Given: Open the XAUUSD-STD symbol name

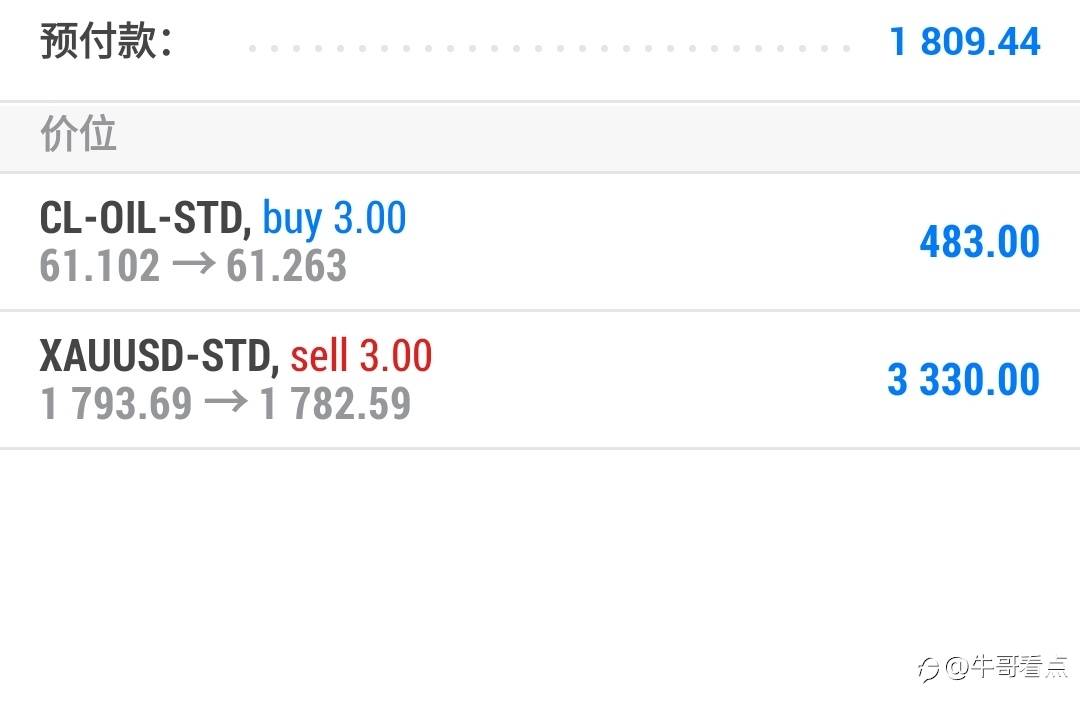Looking at the screenshot, I should point(159,355).
